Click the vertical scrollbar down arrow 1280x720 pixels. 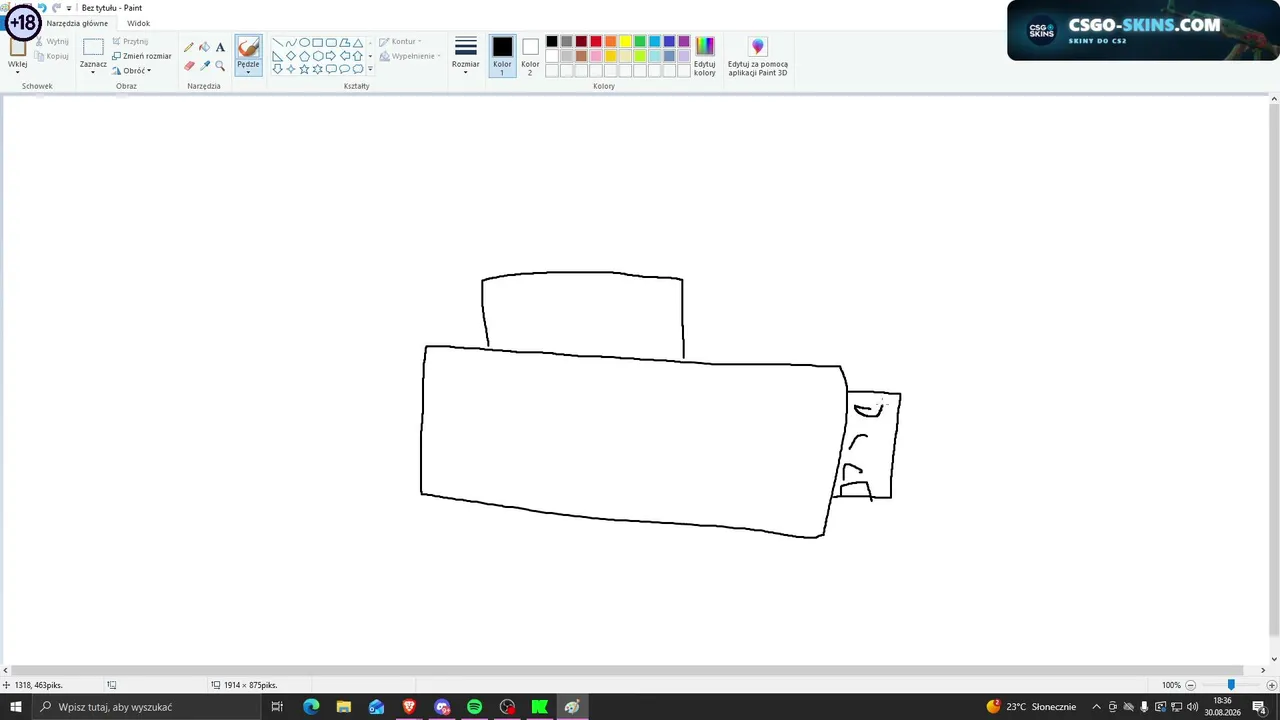click(1274, 659)
